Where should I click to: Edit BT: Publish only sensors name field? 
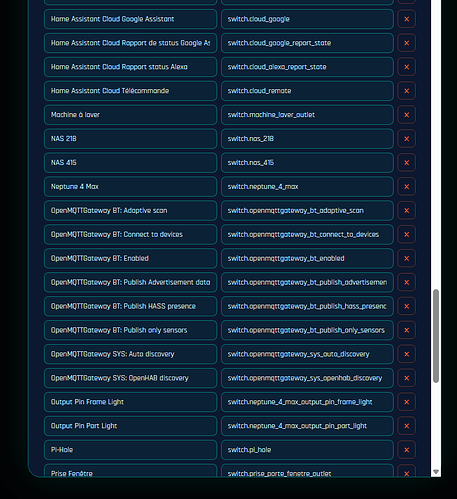tap(130, 330)
